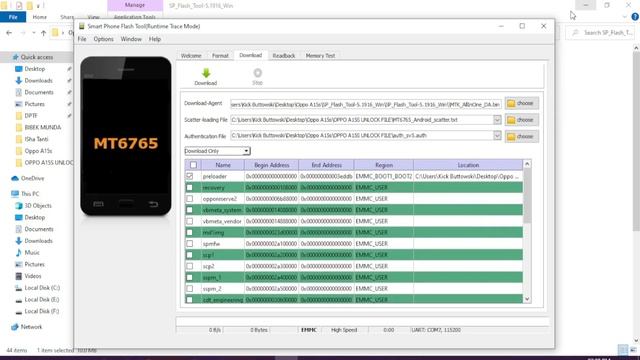Click the green Download arrow icon

tap(206, 73)
